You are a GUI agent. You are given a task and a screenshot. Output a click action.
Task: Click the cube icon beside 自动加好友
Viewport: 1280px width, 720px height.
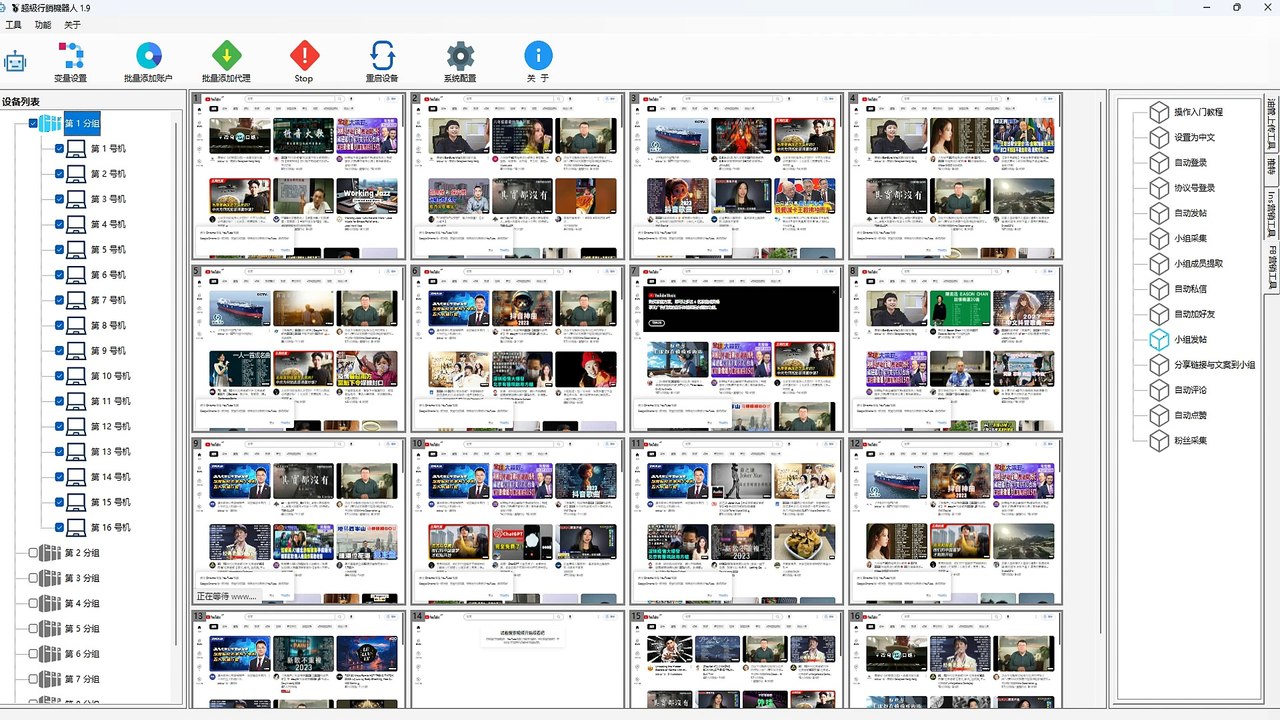click(1159, 314)
